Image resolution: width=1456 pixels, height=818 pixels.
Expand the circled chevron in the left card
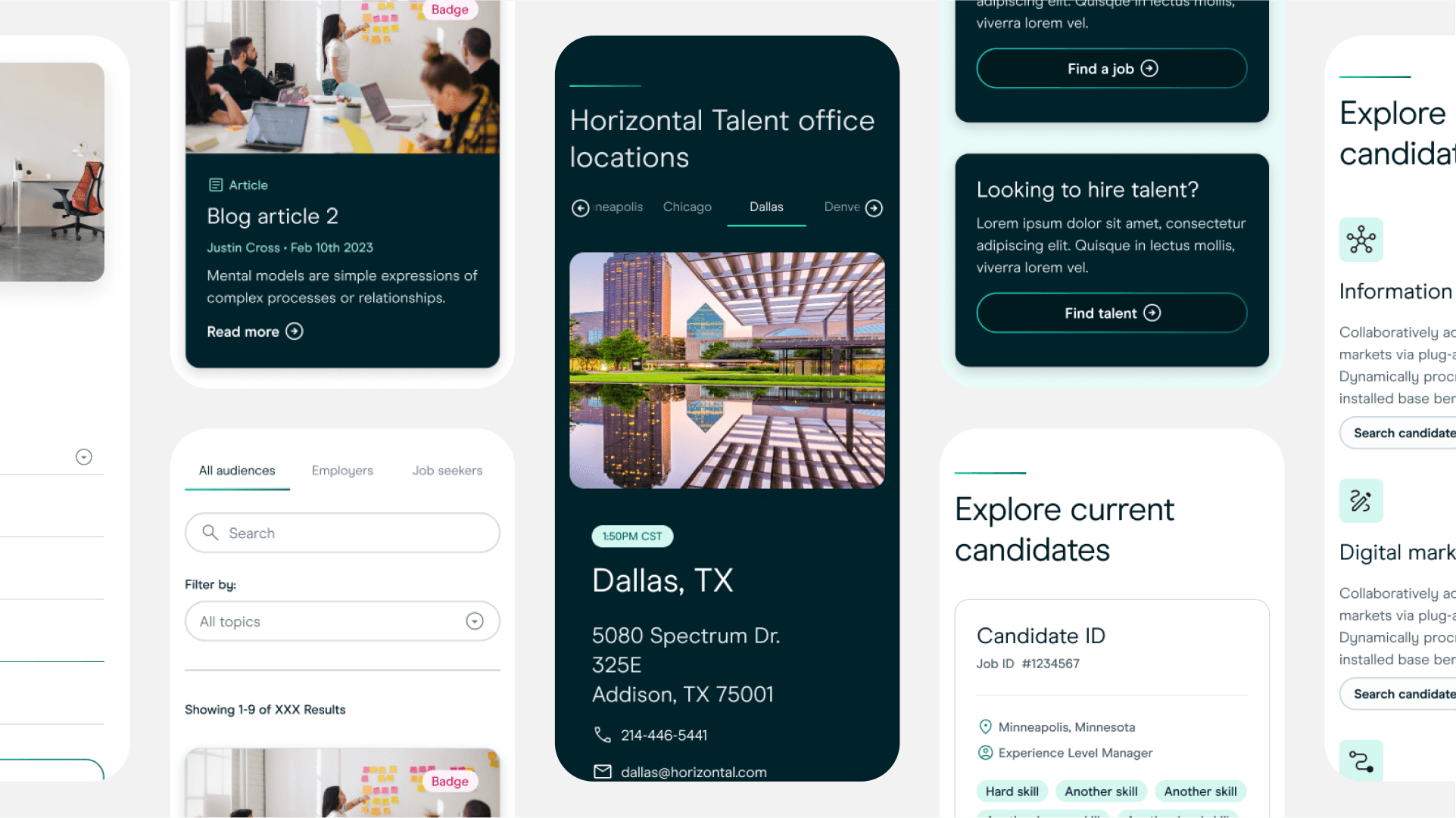pos(84,457)
